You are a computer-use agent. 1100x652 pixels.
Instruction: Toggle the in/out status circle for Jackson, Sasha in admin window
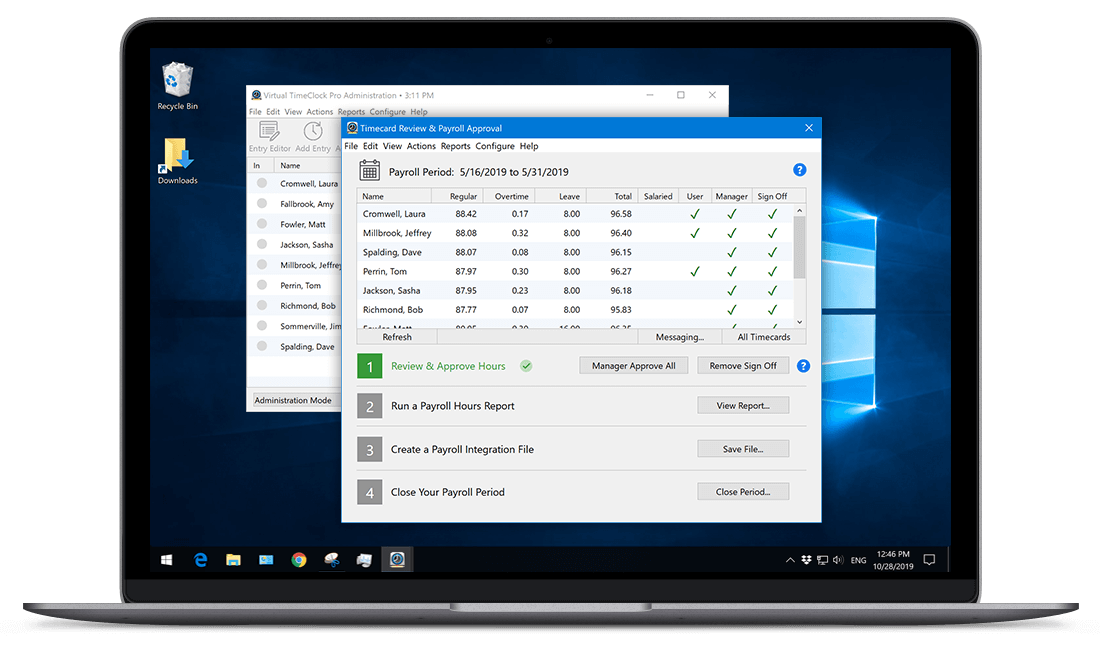point(262,244)
